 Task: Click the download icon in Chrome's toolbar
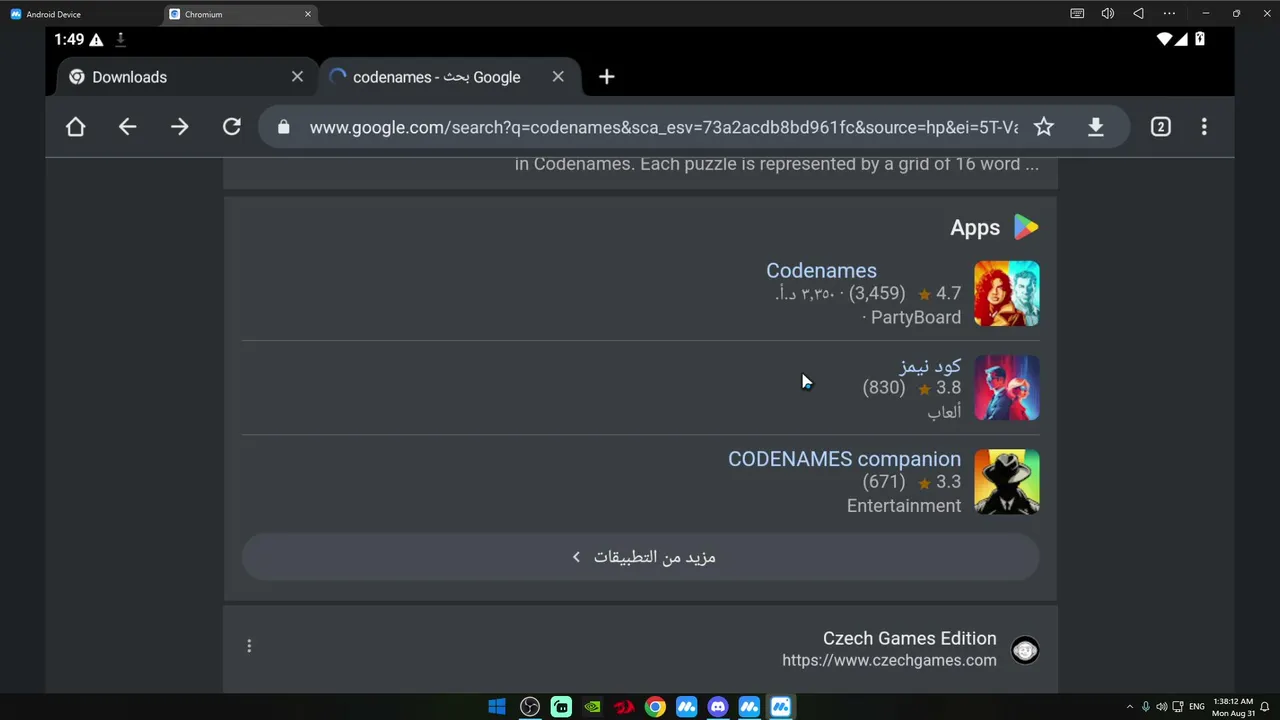(1096, 127)
